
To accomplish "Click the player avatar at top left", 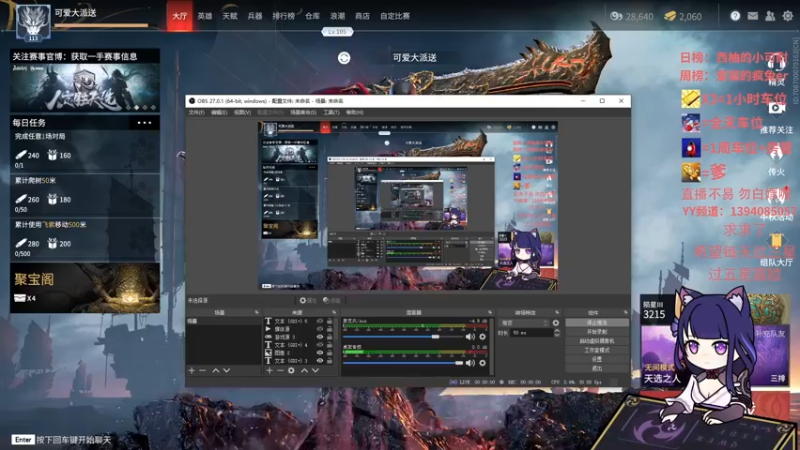I will click(x=33, y=23).
